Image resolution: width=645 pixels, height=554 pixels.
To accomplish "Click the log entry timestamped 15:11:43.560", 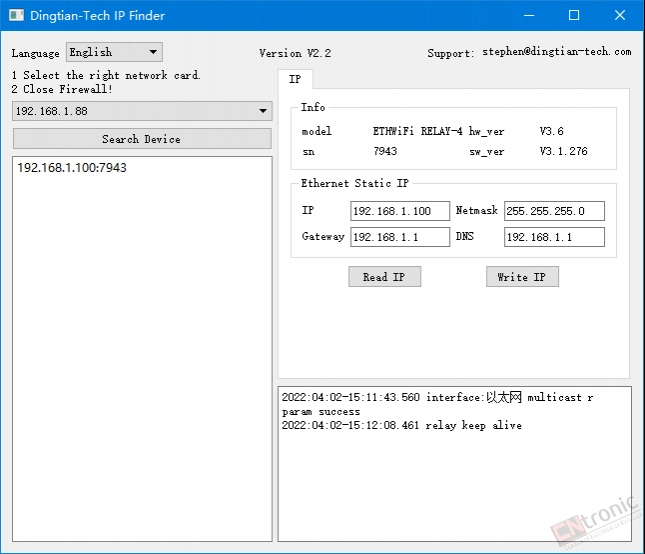I will coord(437,404).
